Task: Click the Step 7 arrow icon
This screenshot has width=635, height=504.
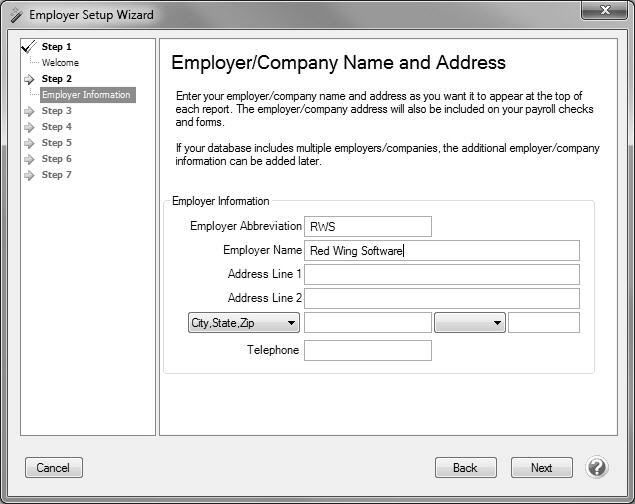Action: click(x=30, y=175)
